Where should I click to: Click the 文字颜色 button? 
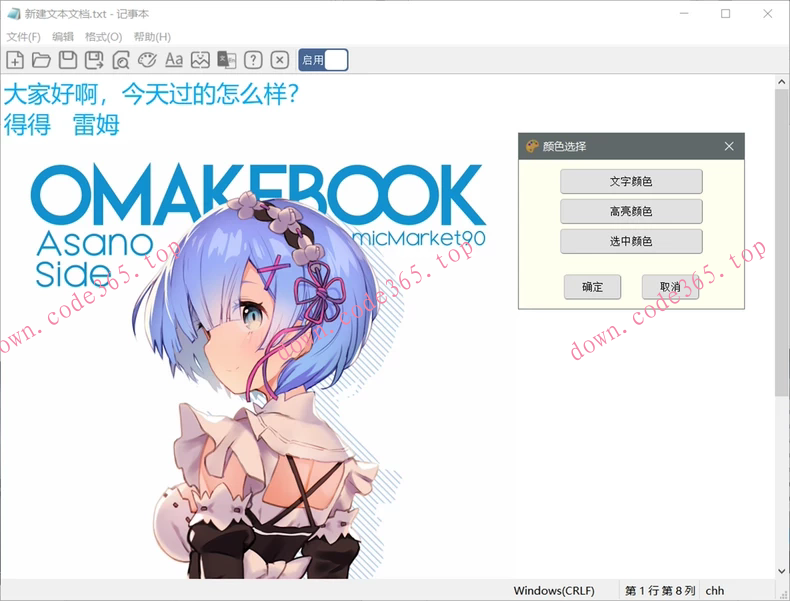click(x=631, y=181)
